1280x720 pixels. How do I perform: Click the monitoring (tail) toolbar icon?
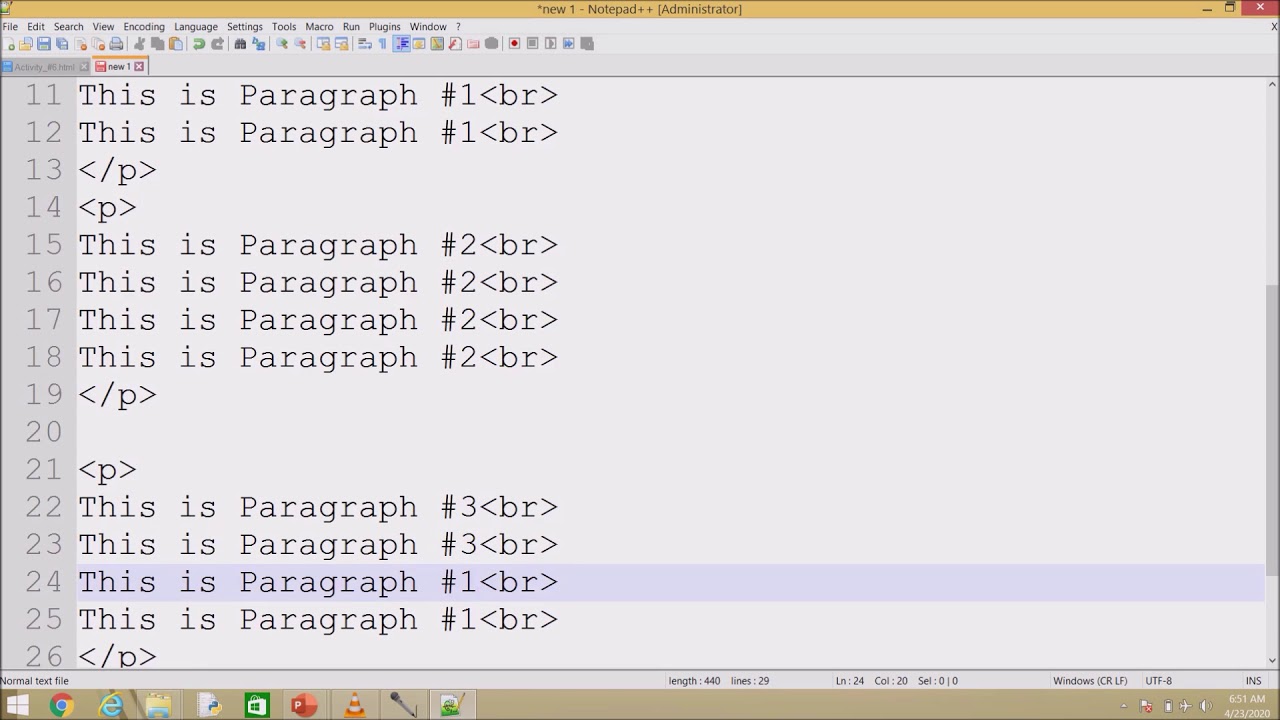point(491,44)
